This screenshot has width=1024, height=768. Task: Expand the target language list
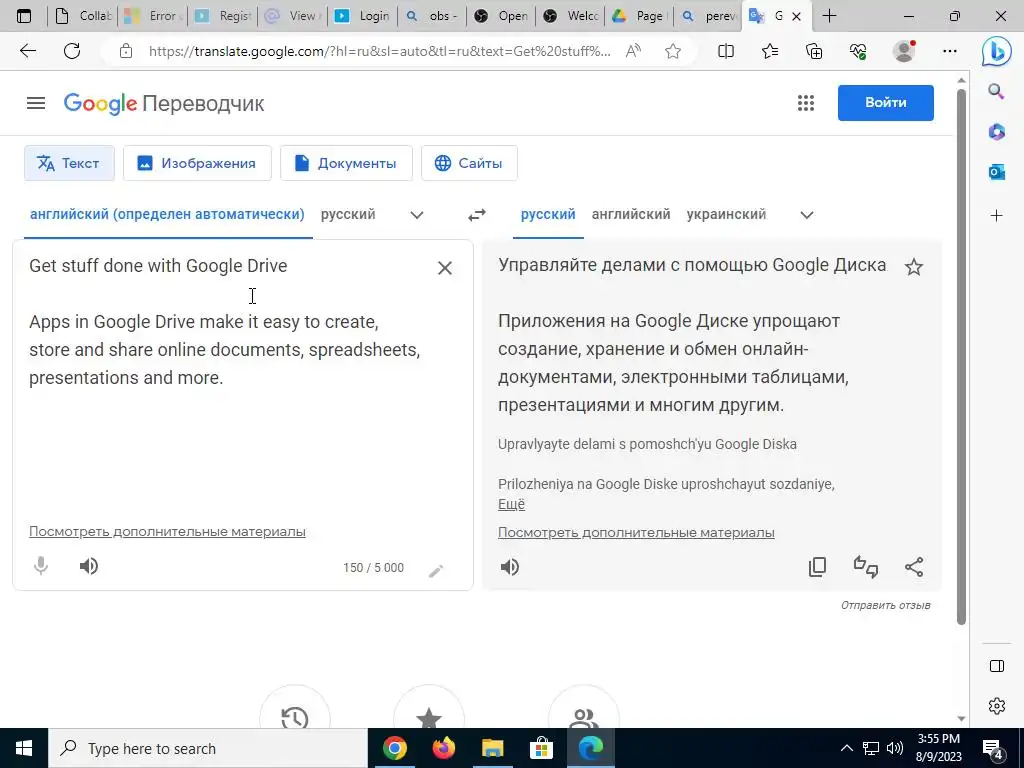[x=807, y=215]
